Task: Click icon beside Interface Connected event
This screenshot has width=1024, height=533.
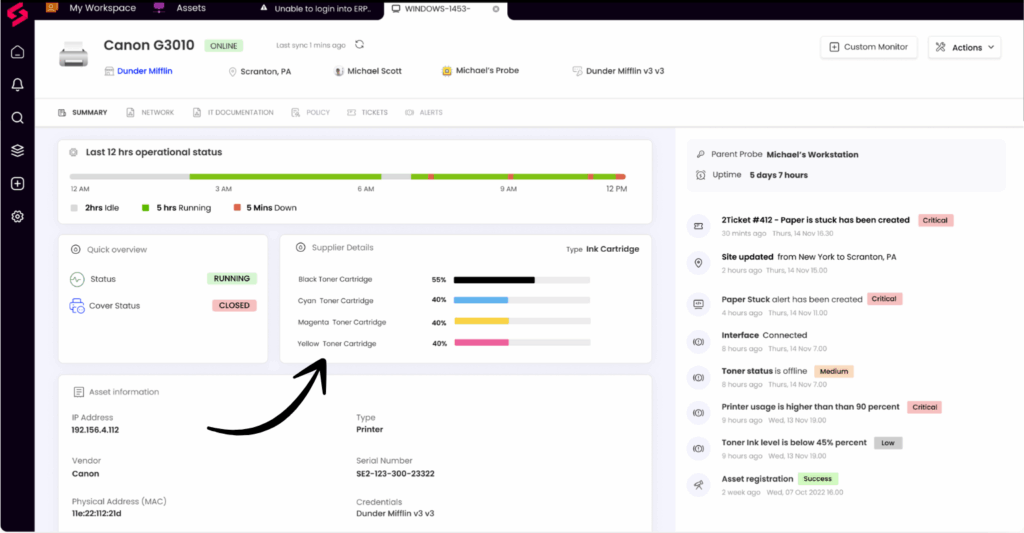Action: tap(698, 342)
